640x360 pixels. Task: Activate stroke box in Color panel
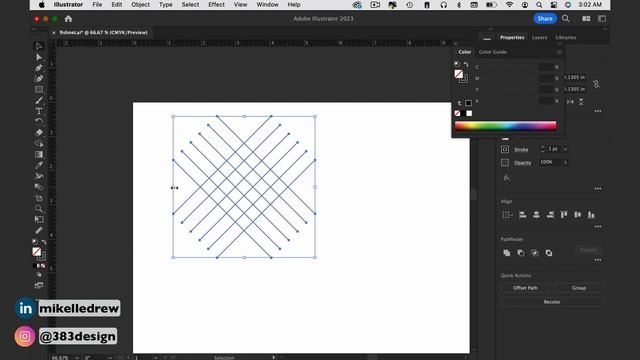pos(464,79)
